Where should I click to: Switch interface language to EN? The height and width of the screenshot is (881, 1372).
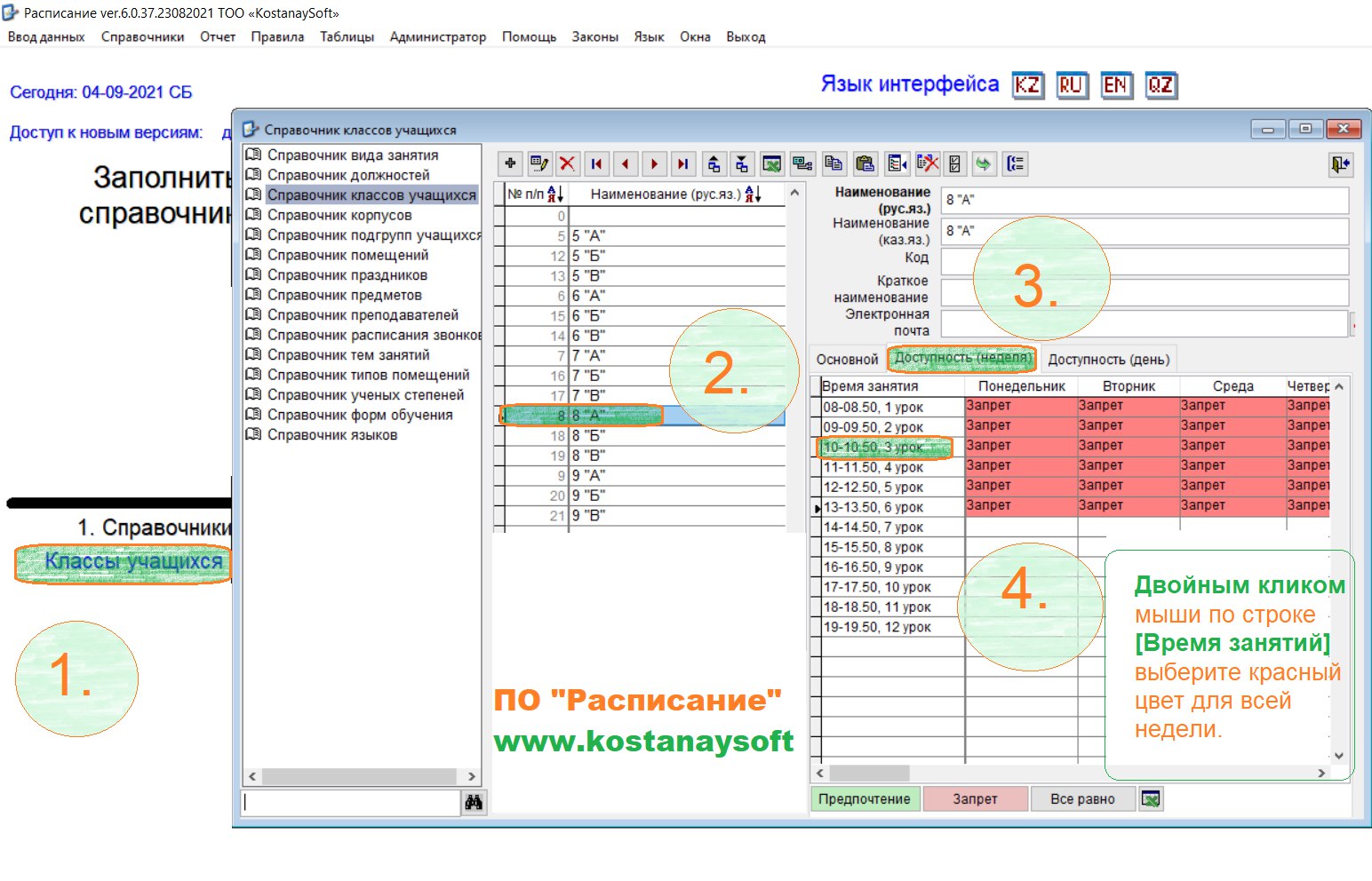[x=1116, y=85]
